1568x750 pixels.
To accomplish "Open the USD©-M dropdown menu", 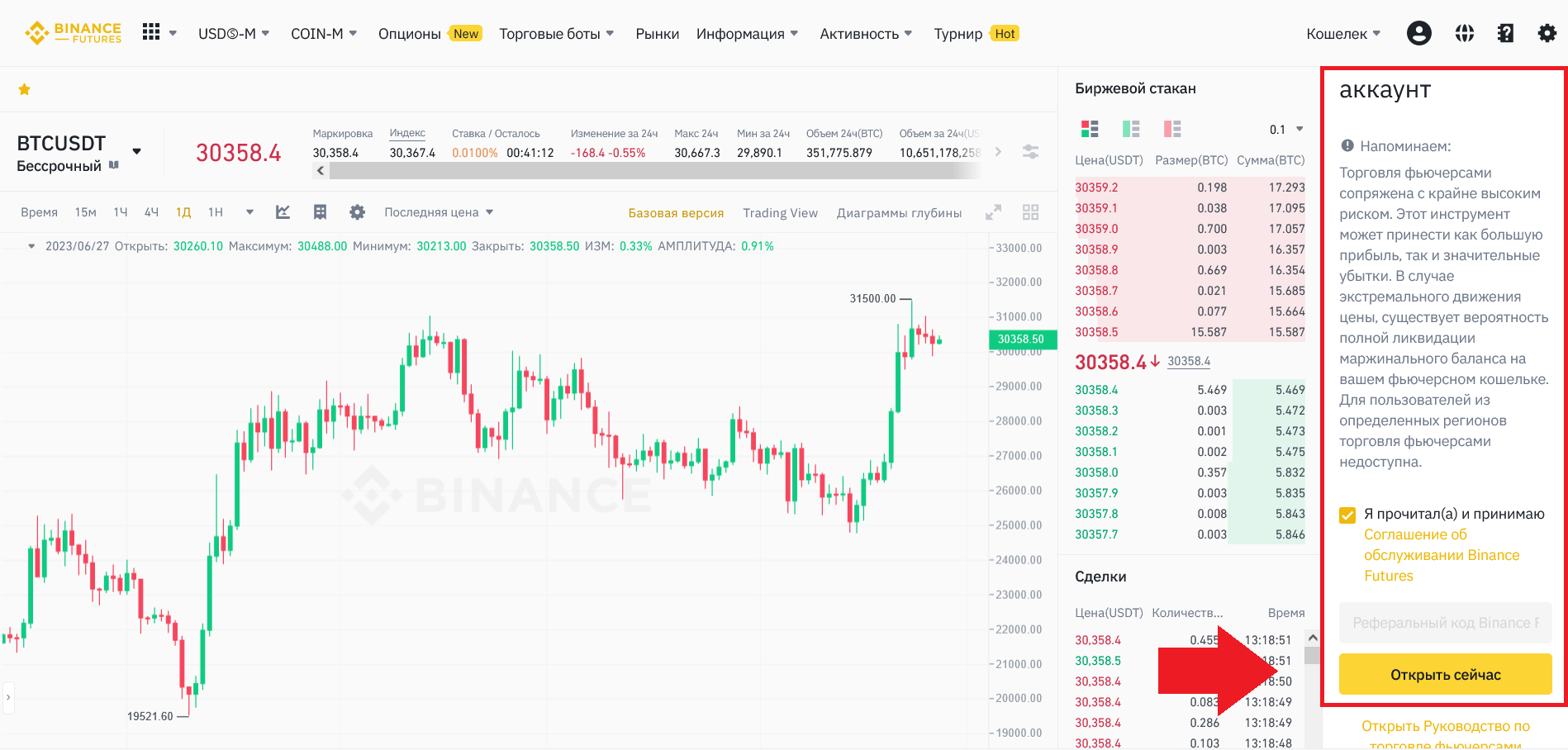I will [x=234, y=34].
